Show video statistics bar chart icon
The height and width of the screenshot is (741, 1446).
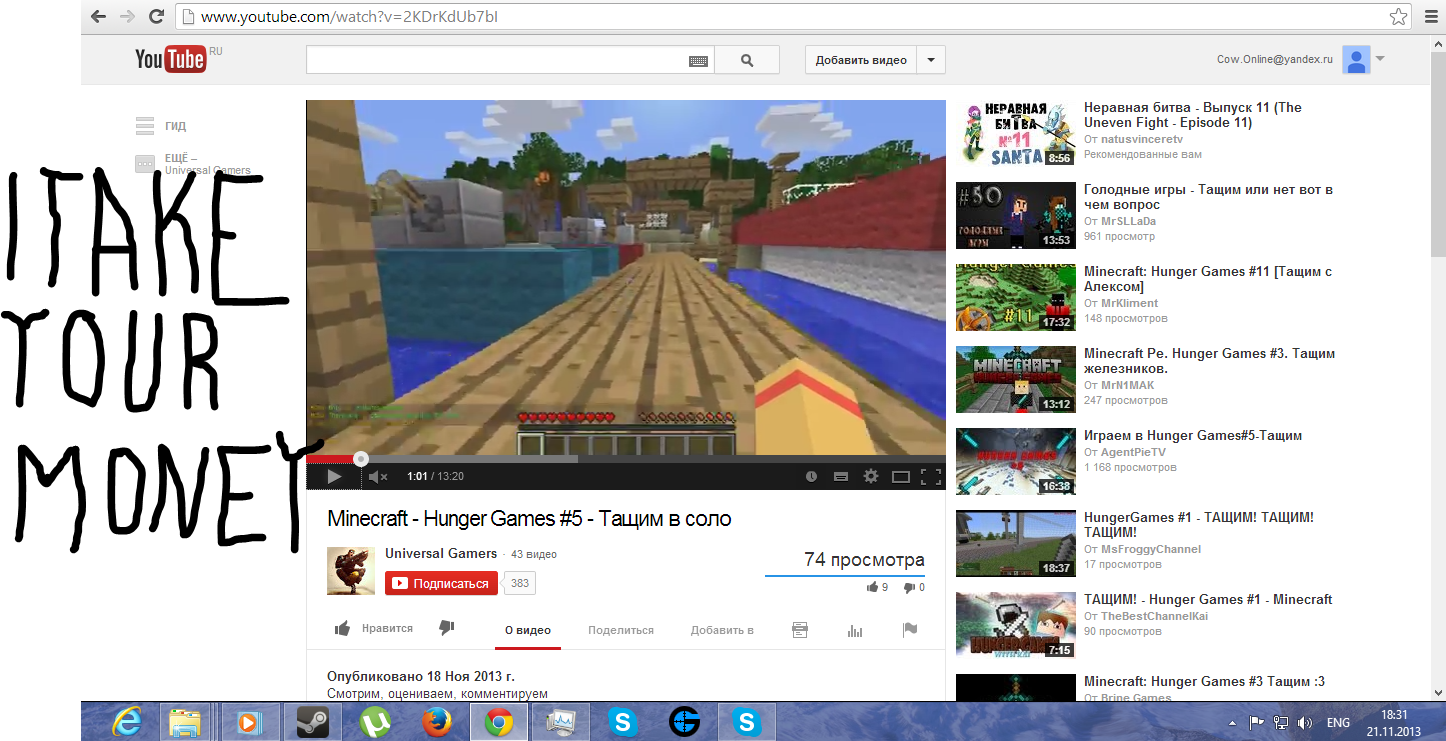(855, 630)
